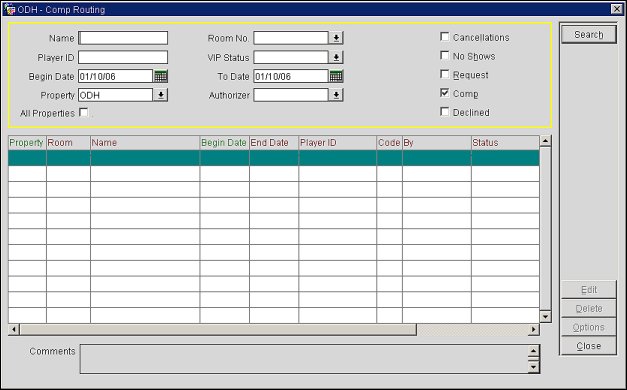Viewport: 627px width, 390px height.
Task: Click the Property field showing ODH
Action: [x=116, y=95]
